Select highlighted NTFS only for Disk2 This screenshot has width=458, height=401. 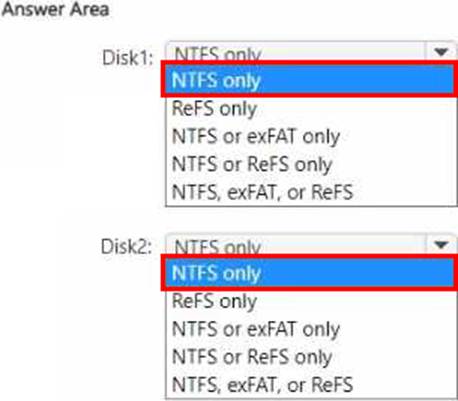click(310, 273)
